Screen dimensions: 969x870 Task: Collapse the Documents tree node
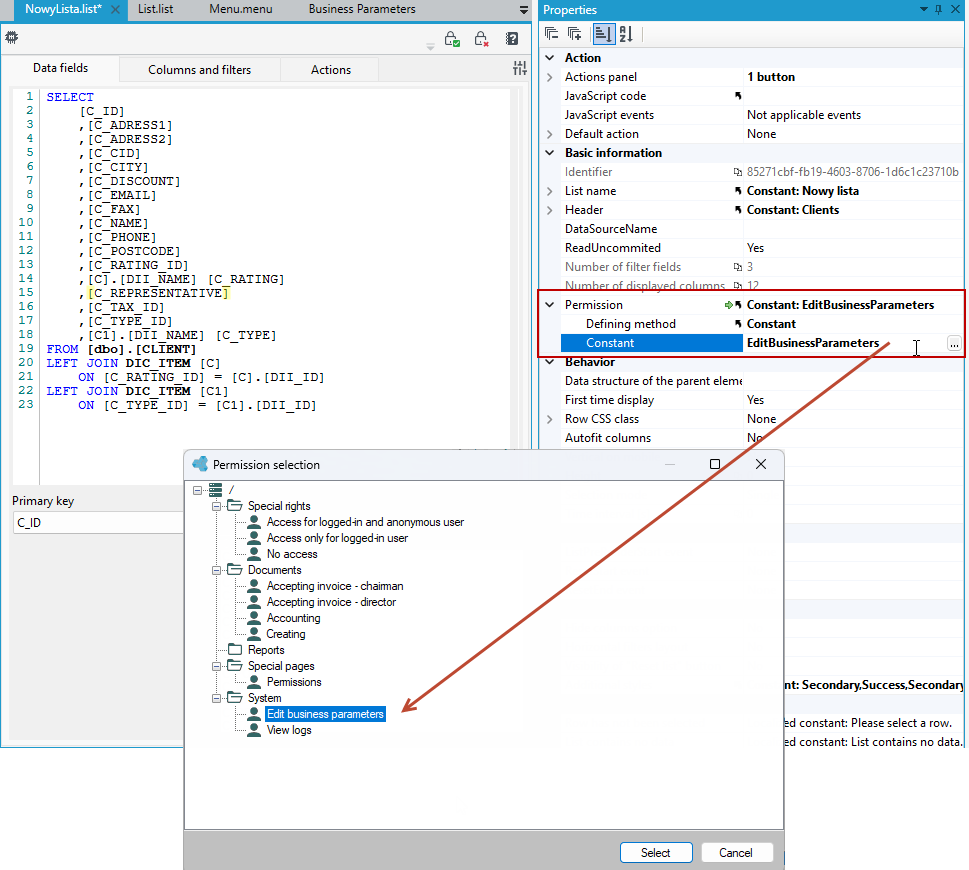[216, 570]
